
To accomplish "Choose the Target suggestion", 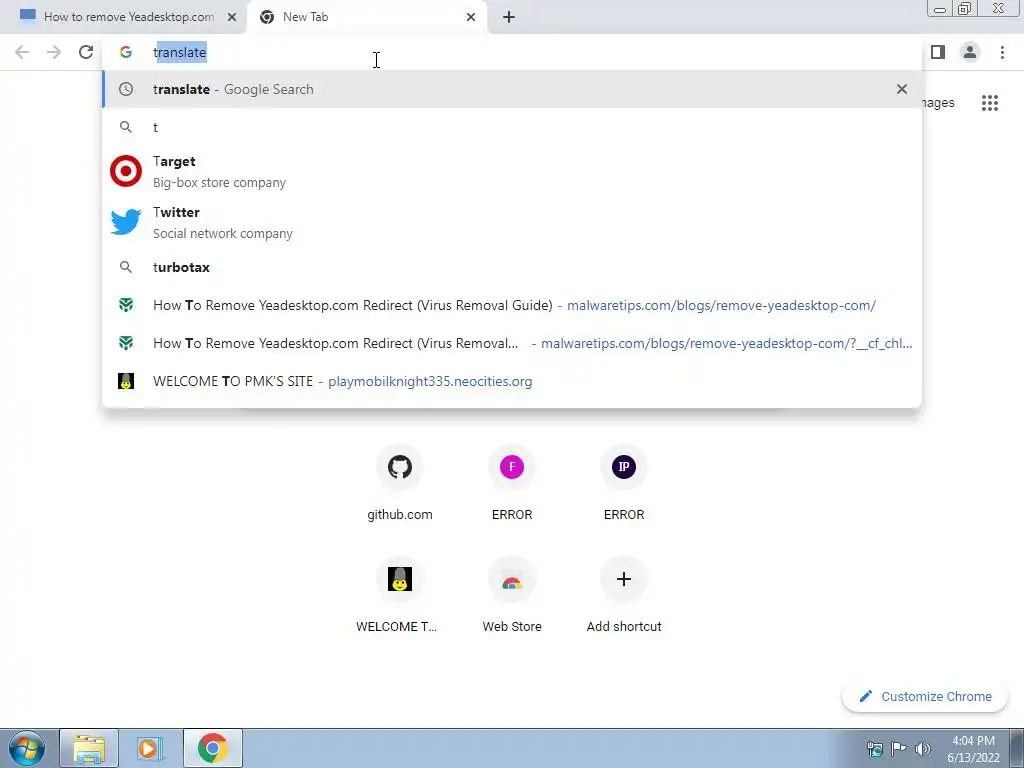I will 512,171.
